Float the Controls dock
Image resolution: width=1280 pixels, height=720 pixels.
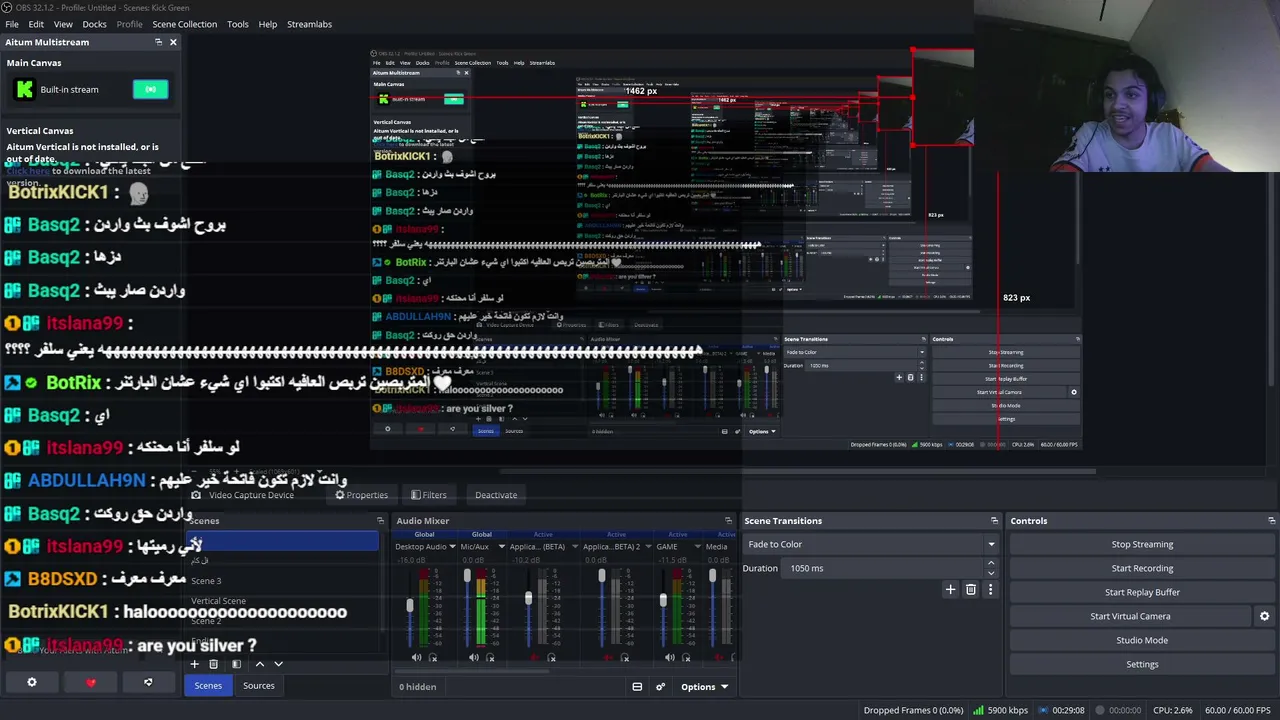click(1271, 521)
